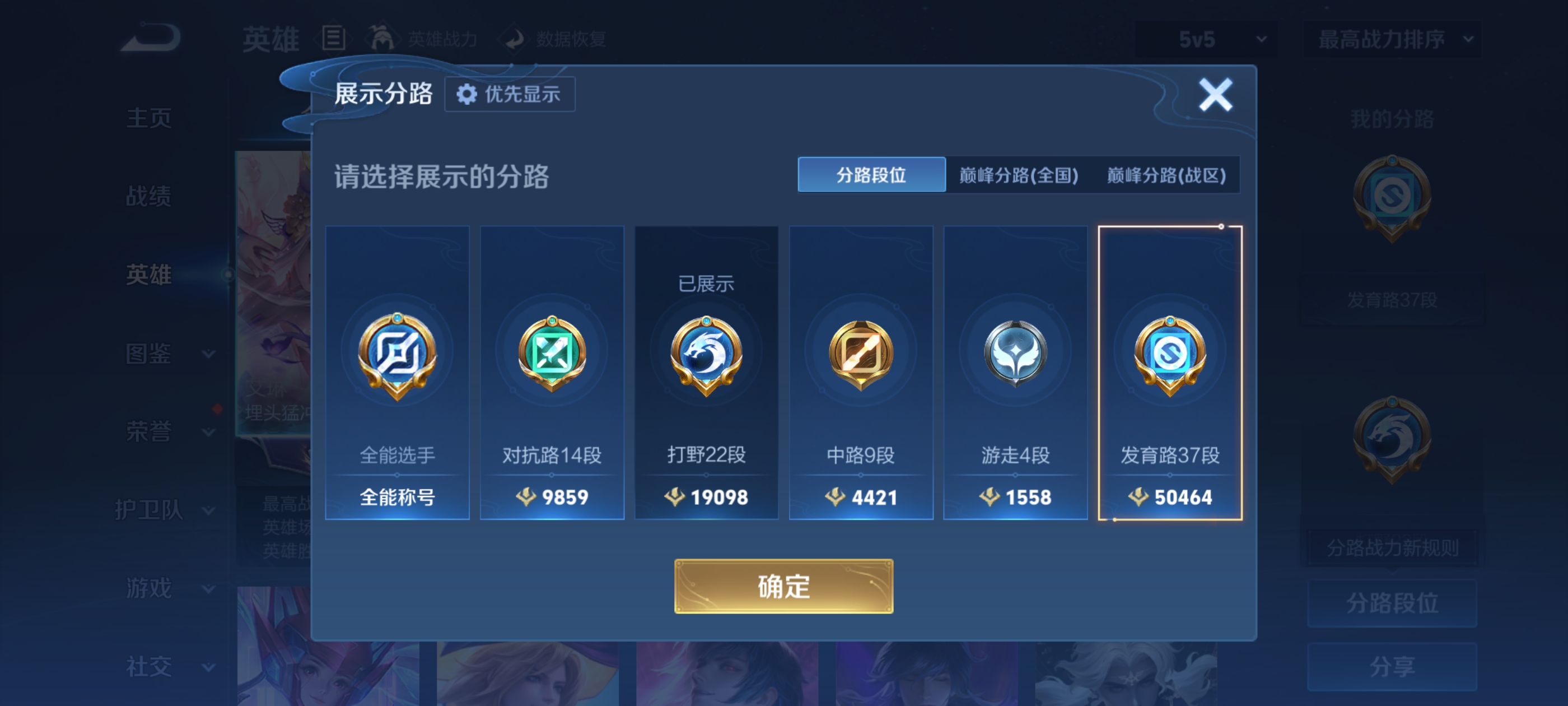Switch to 巅峰分路(战区) tab
The image size is (1568, 706).
coord(1166,175)
